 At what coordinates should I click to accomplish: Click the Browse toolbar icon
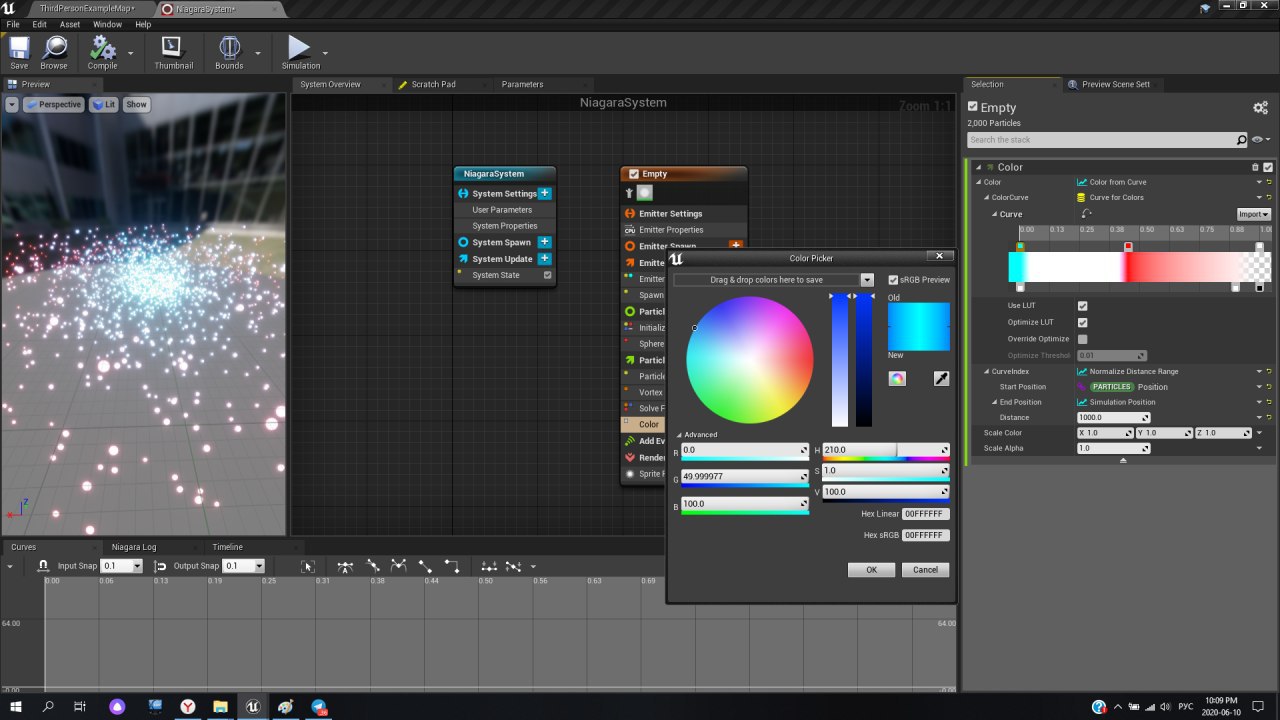click(54, 48)
